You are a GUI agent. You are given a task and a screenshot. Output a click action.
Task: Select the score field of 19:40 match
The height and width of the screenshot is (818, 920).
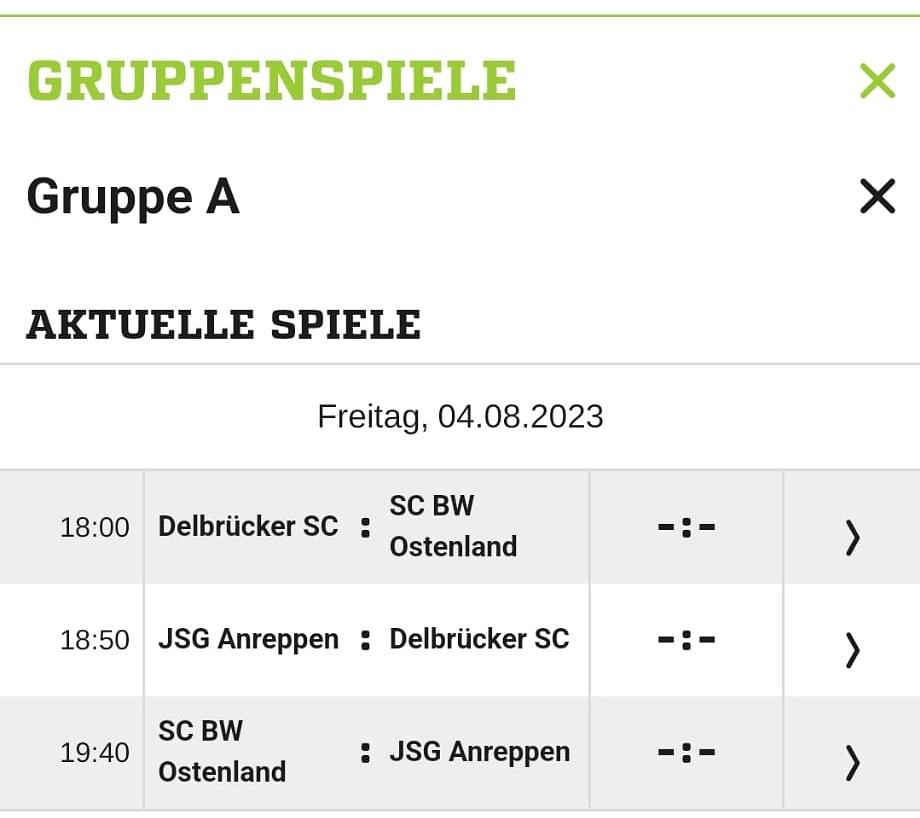tap(686, 752)
